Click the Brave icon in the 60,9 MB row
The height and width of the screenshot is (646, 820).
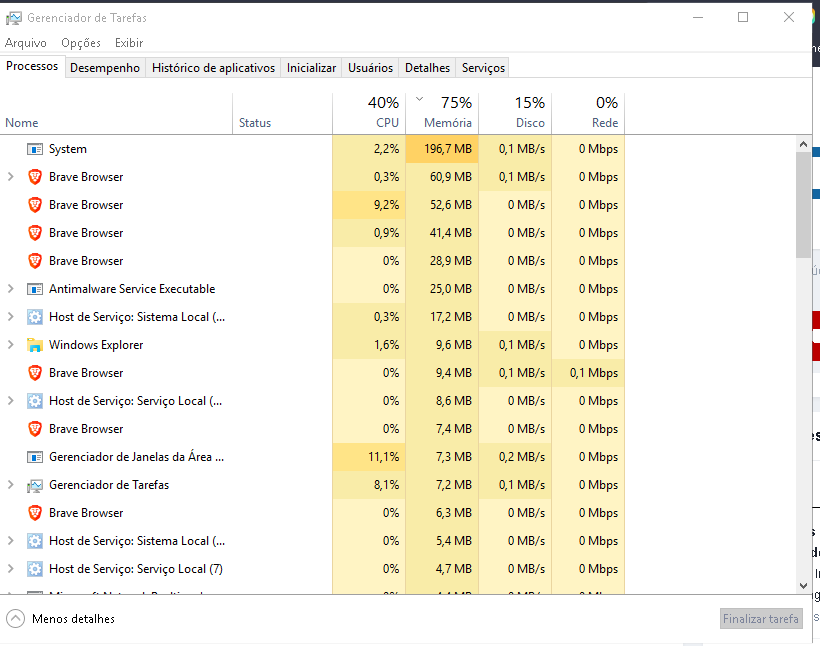pyautogui.click(x=35, y=177)
